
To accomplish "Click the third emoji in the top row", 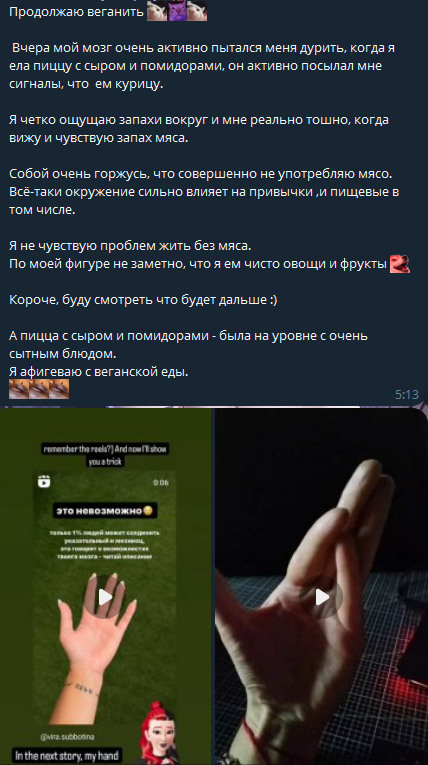I will (197, 11).
